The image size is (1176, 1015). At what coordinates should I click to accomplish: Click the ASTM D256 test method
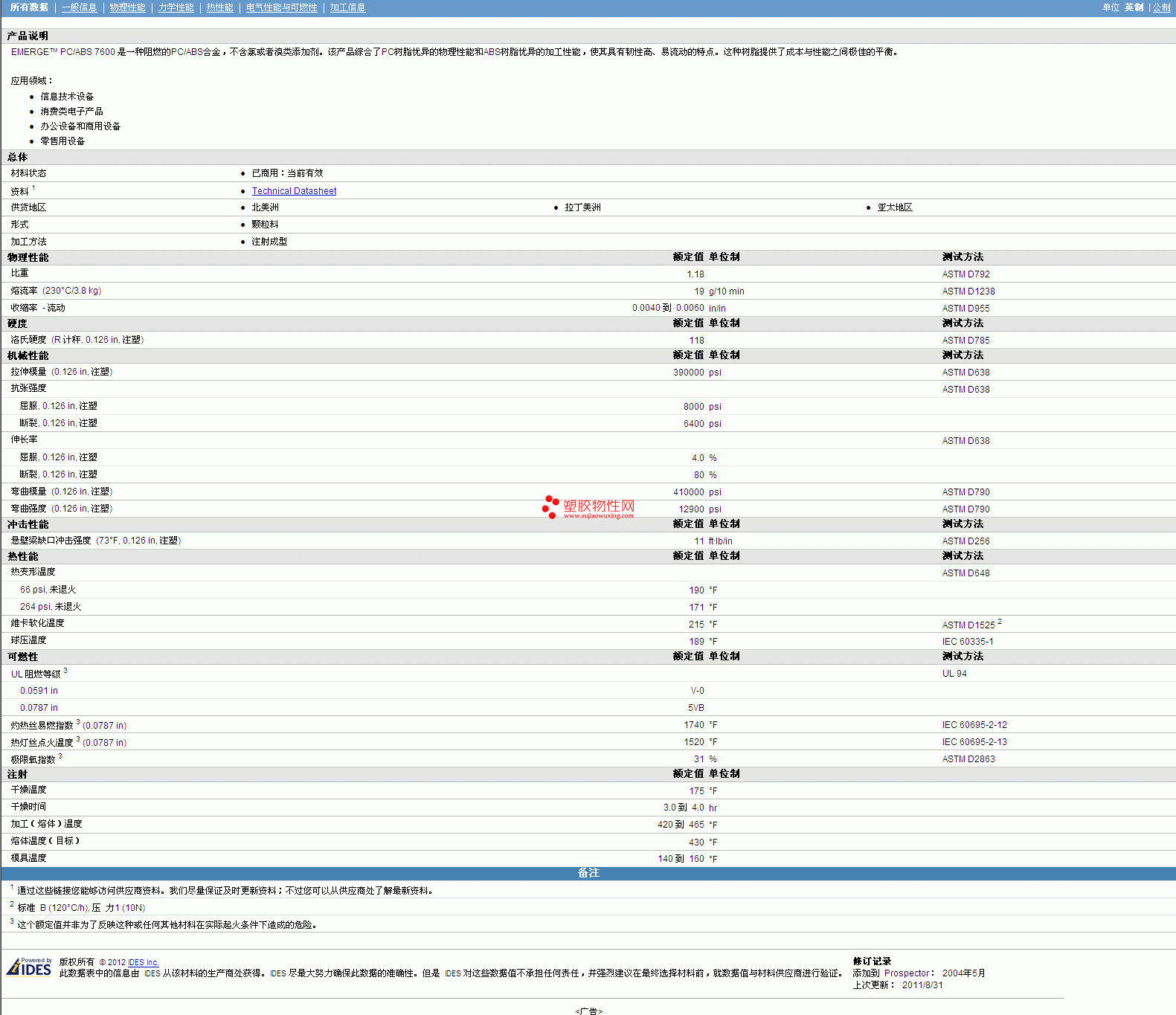pyautogui.click(x=965, y=541)
